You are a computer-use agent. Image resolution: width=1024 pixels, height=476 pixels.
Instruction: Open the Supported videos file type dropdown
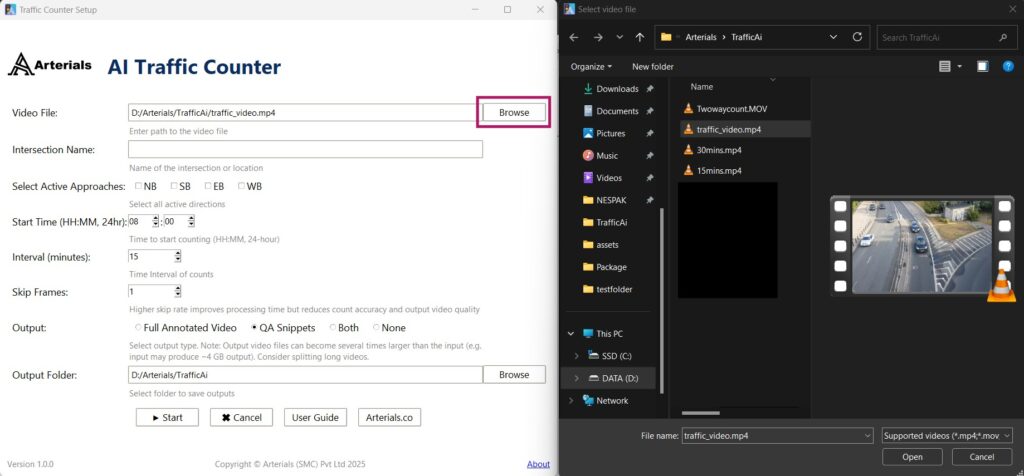pyautogui.click(x=946, y=435)
